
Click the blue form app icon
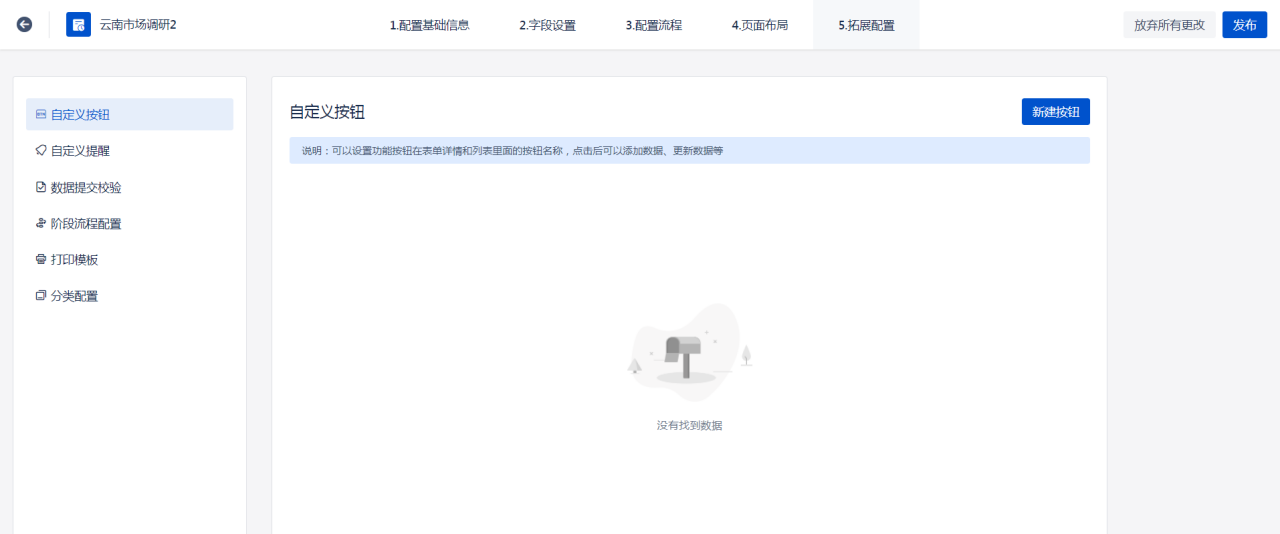78,24
